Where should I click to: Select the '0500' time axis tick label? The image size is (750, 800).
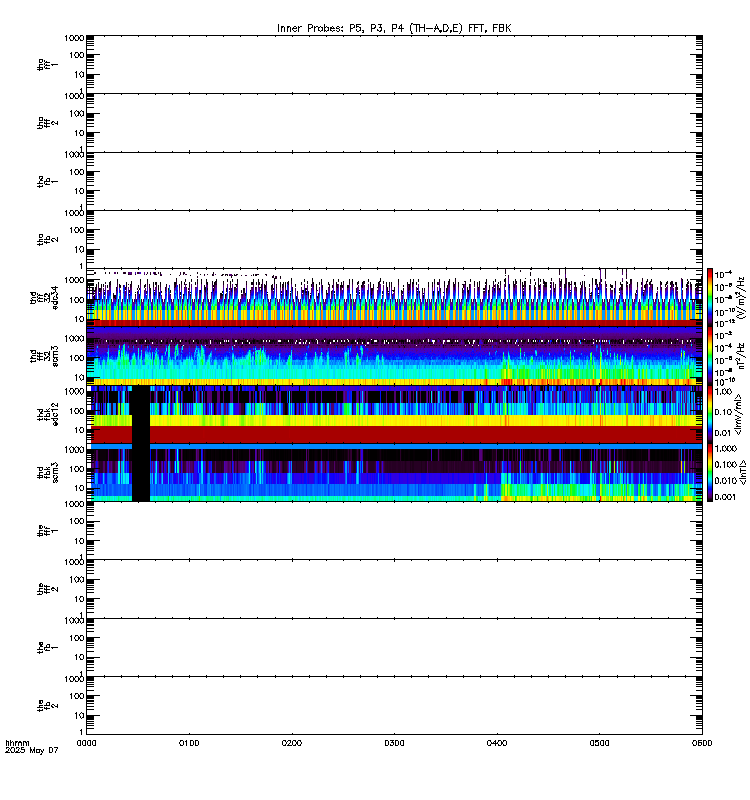[599, 743]
